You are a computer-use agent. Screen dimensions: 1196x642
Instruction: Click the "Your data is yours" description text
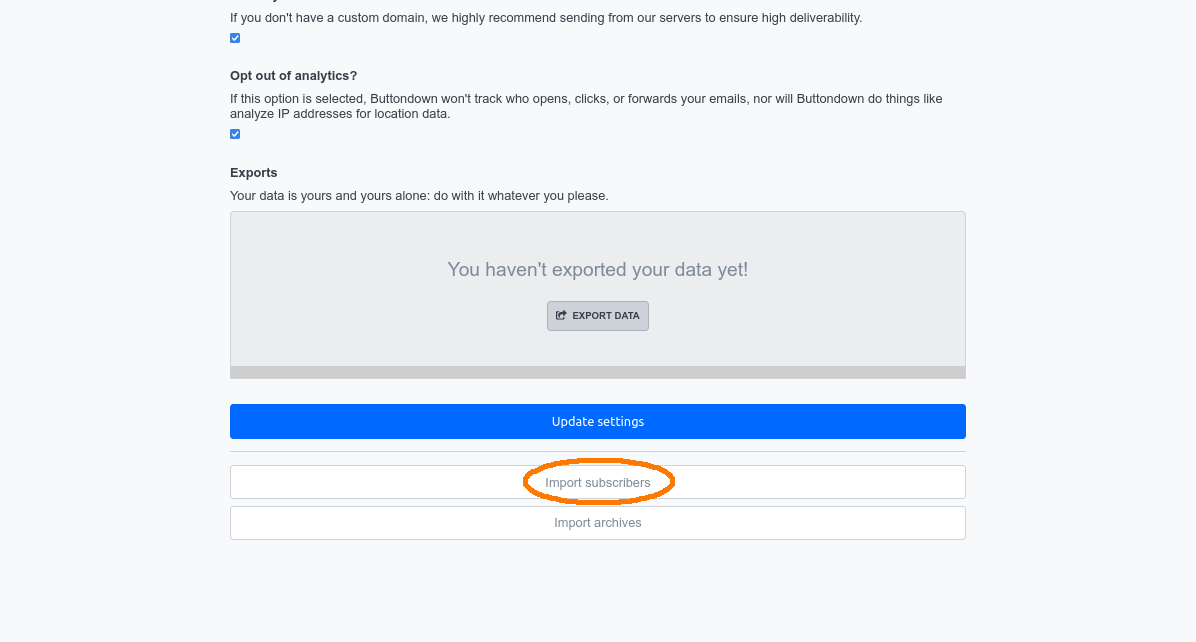click(418, 196)
